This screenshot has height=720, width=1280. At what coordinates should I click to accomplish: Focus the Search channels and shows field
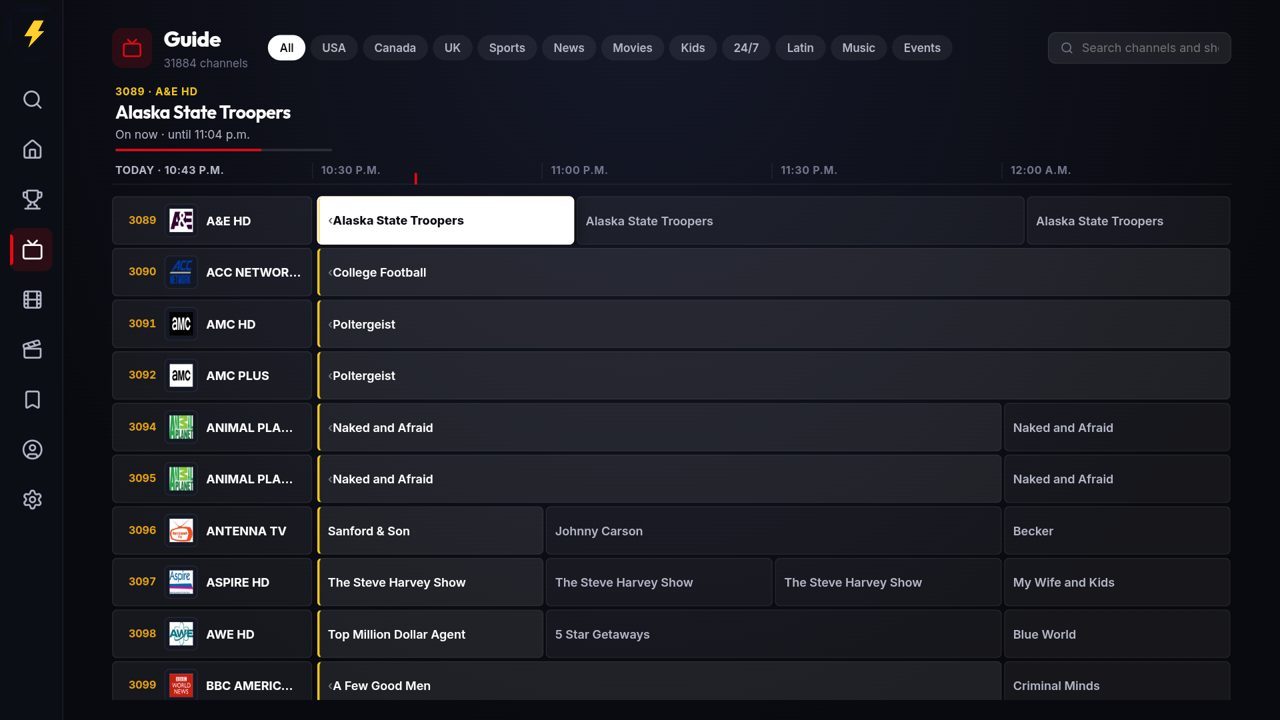pyautogui.click(x=1139, y=48)
